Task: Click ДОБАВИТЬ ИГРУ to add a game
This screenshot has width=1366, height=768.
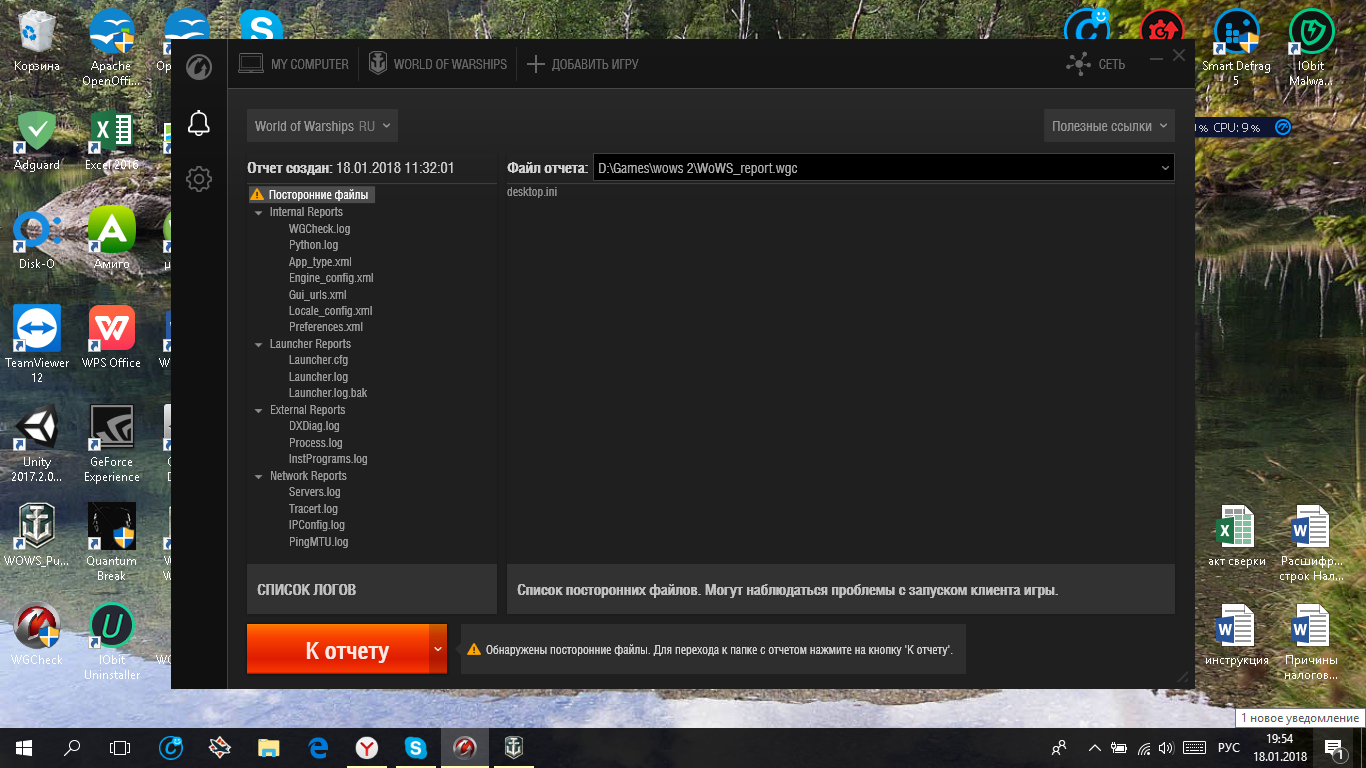Action: (x=582, y=64)
